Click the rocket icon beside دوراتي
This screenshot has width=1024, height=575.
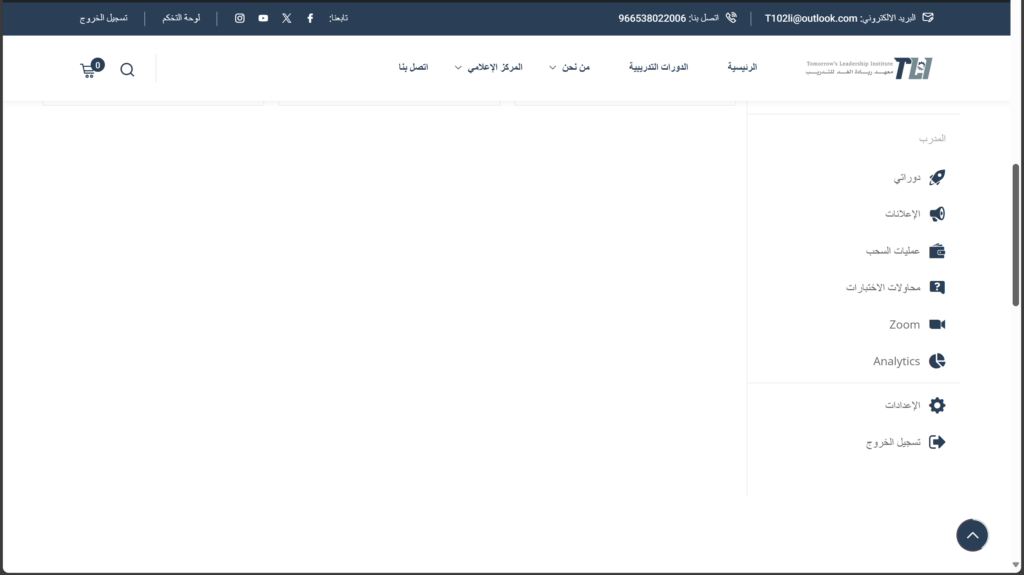(x=937, y=178)
